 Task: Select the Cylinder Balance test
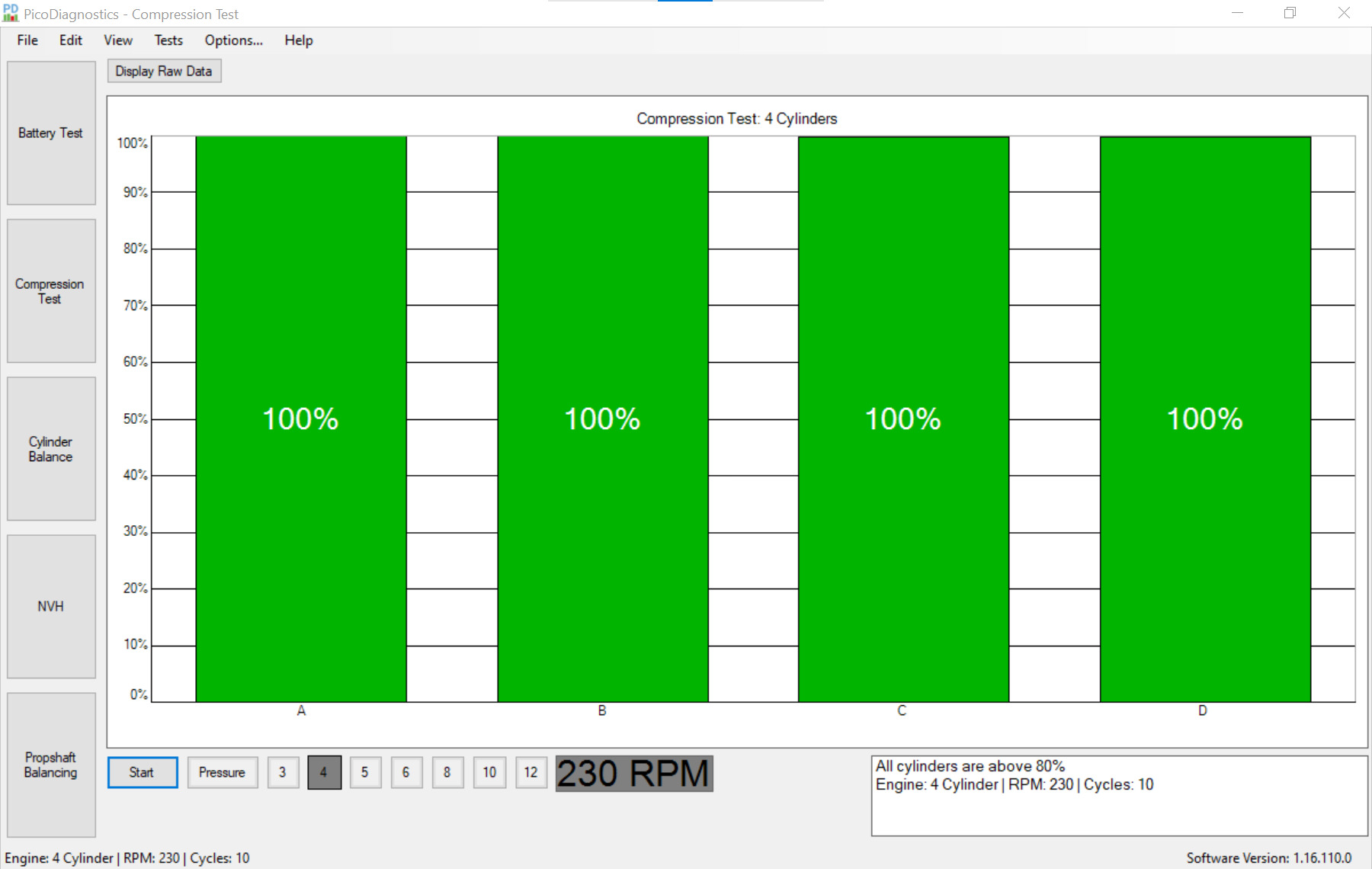pos(51,449)
